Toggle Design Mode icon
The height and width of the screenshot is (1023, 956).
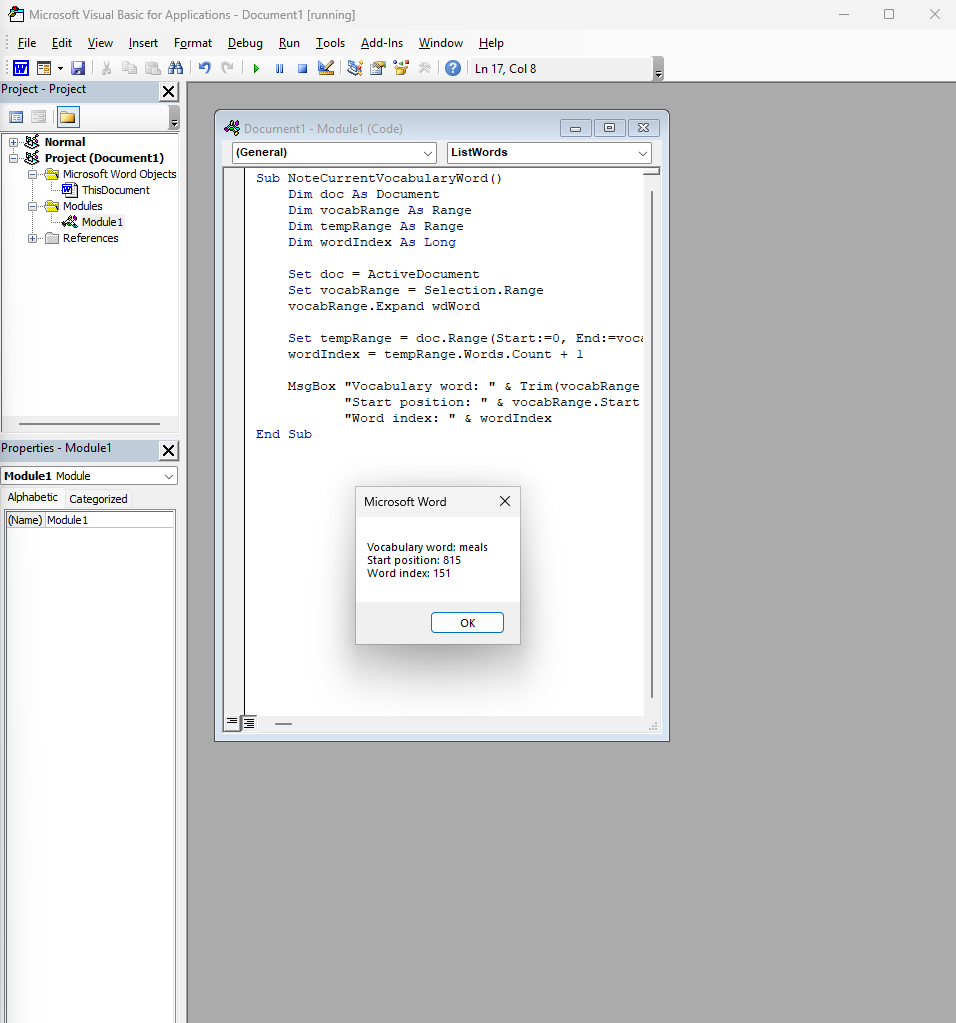tap(326, 68)
